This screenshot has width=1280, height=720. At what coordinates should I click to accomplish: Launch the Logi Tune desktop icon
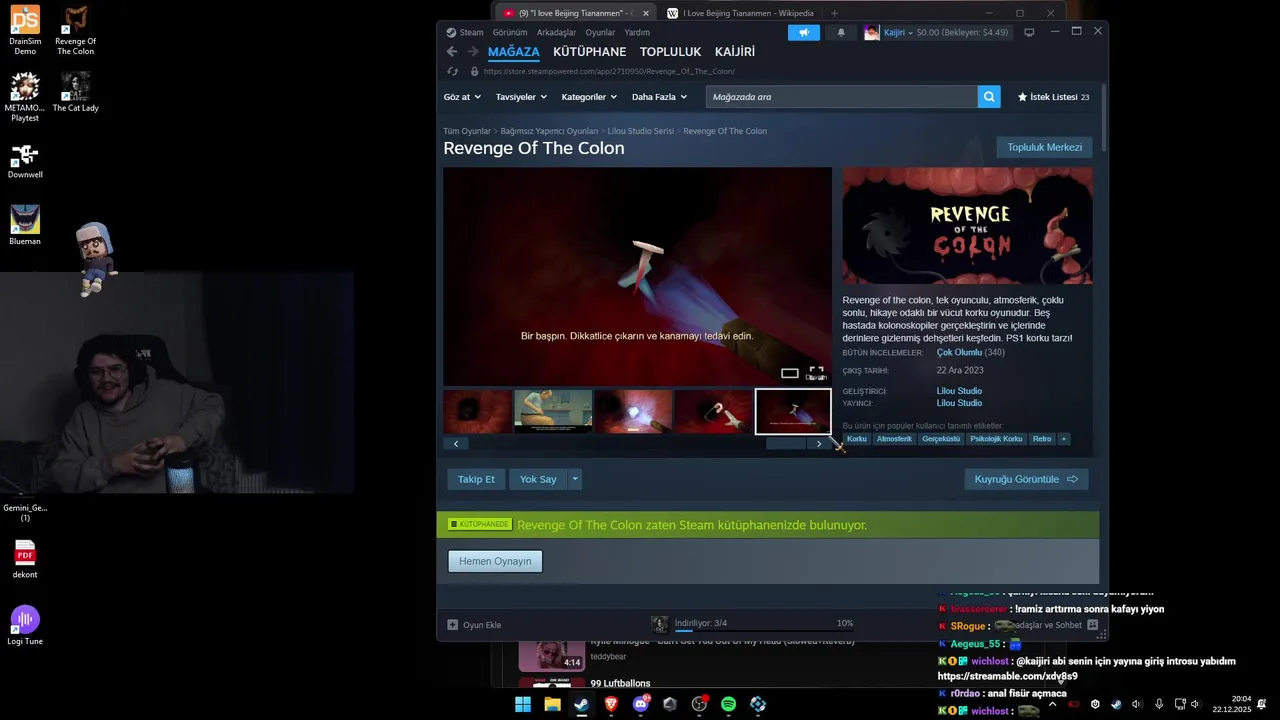pyautogui.click(x=25, y=626)
